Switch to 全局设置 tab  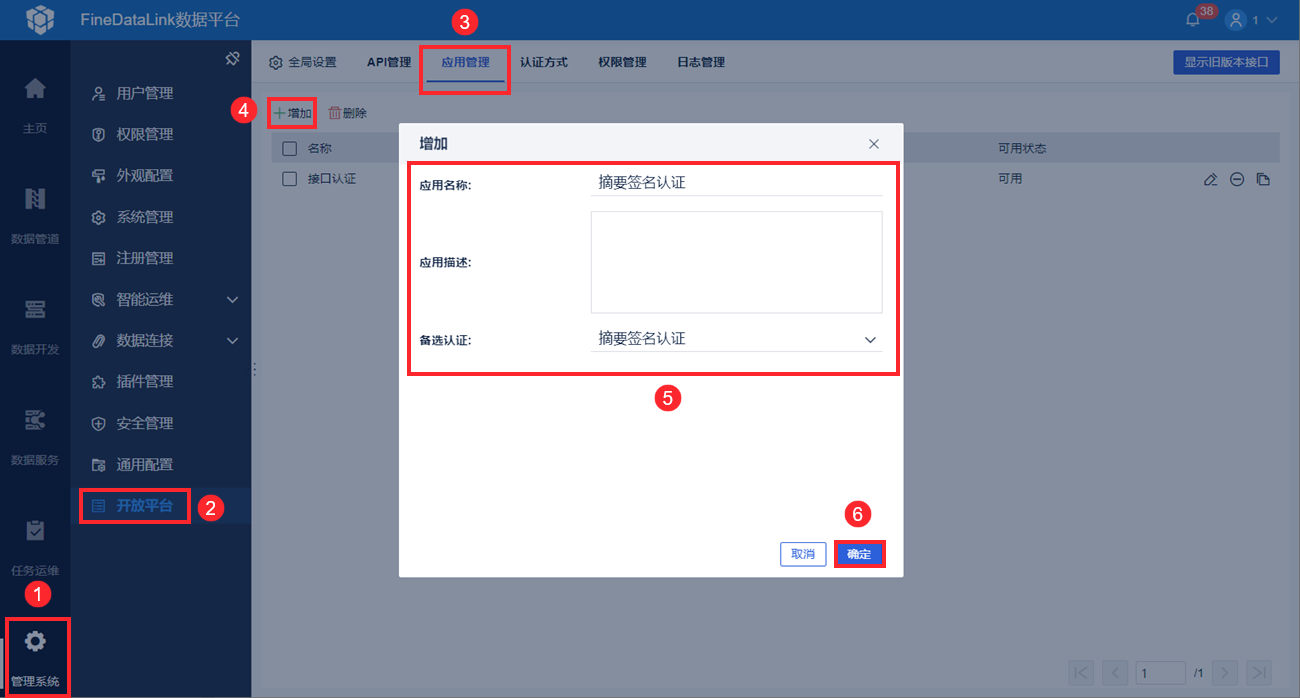tap(302, 62)
